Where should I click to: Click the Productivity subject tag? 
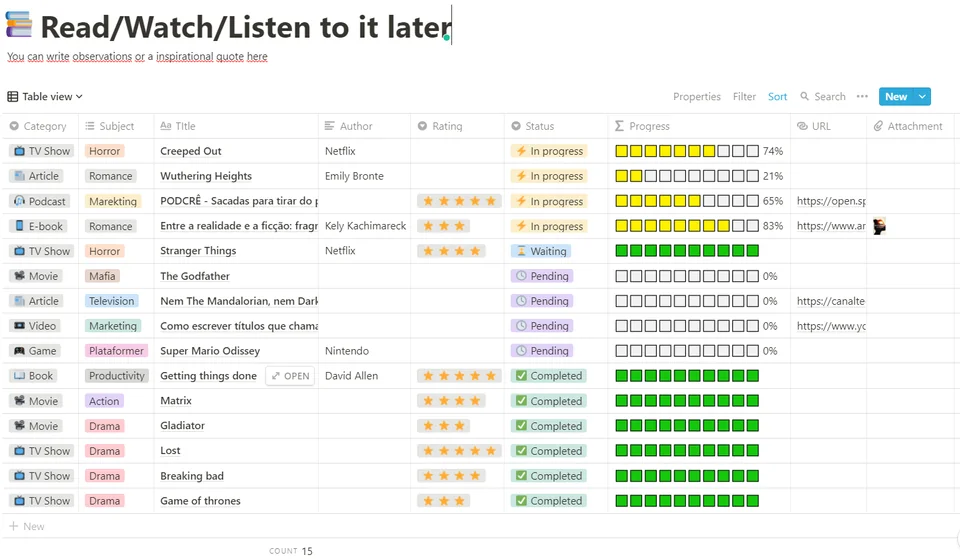click(x=117, y=376)
